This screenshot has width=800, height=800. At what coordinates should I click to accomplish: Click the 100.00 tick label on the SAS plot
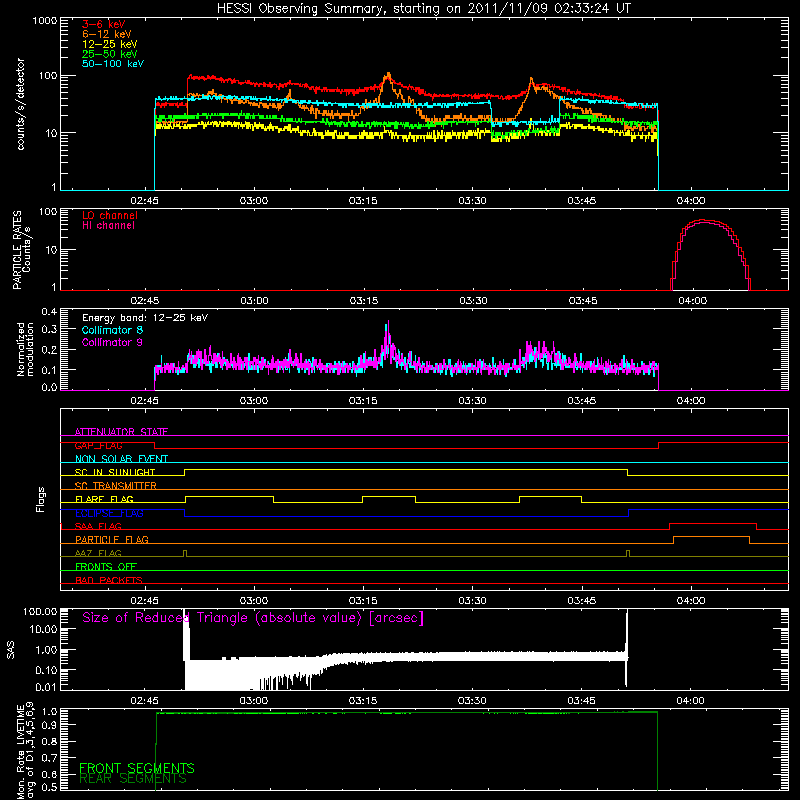(40, 612)
